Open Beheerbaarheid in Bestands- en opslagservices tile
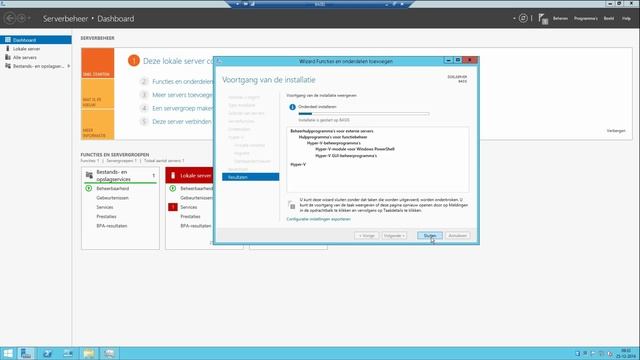This screenshot has width=640, height=360. pos(113,189)
